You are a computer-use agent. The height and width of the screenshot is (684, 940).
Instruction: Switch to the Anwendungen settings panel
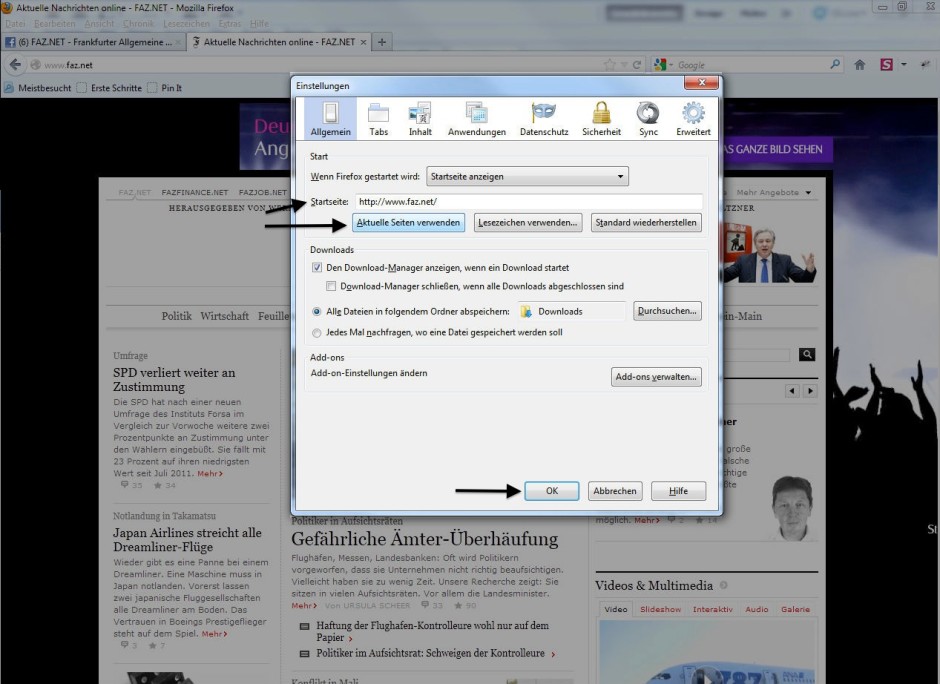476,119
